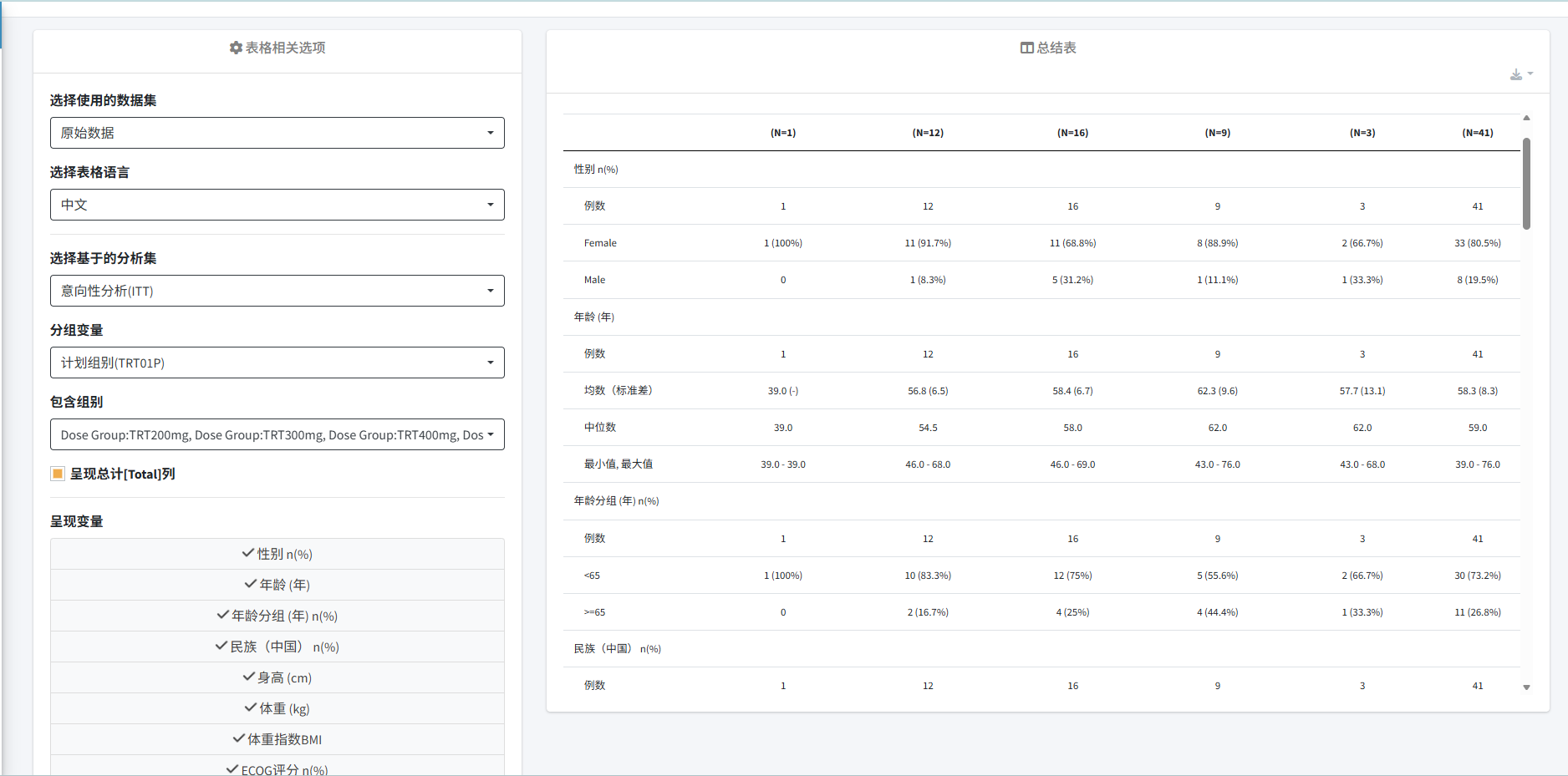This screenshot has width=1568, height=776.
Task: Open the 原始数据 dataset dropdown
Action: [x=277, y=133]
